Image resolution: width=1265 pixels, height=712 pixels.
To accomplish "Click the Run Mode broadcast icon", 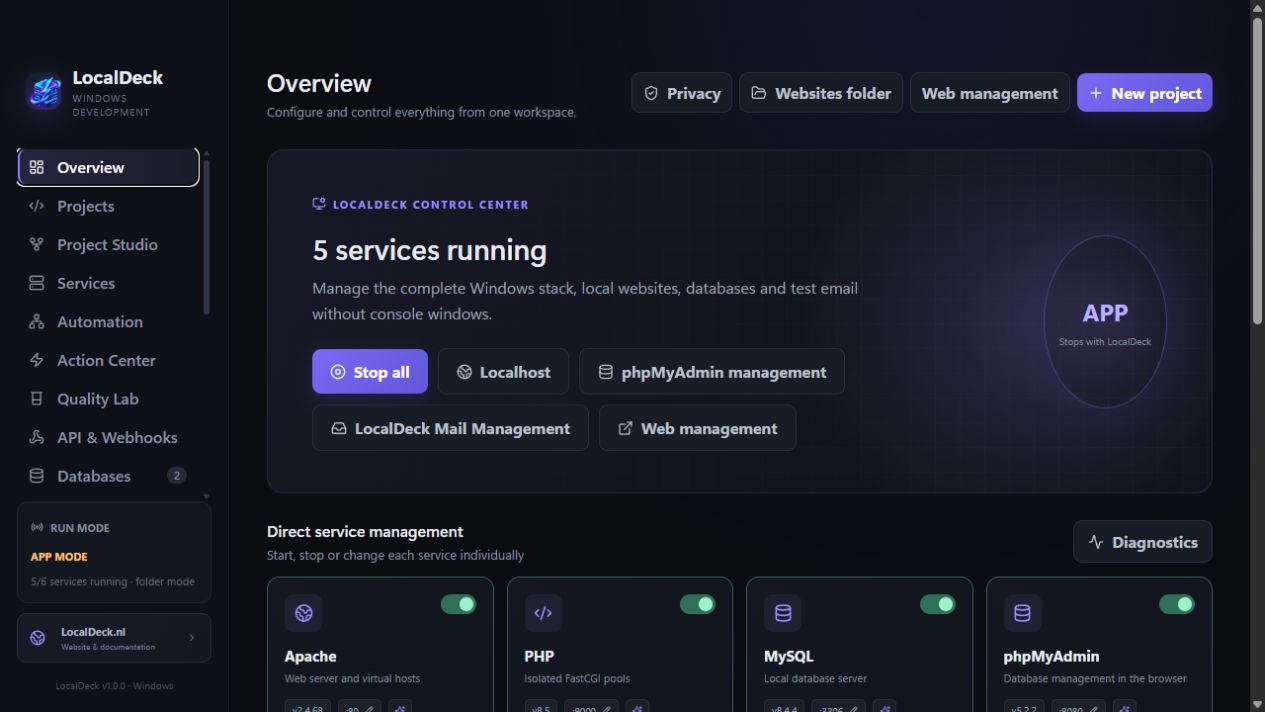I will [37, 528].
